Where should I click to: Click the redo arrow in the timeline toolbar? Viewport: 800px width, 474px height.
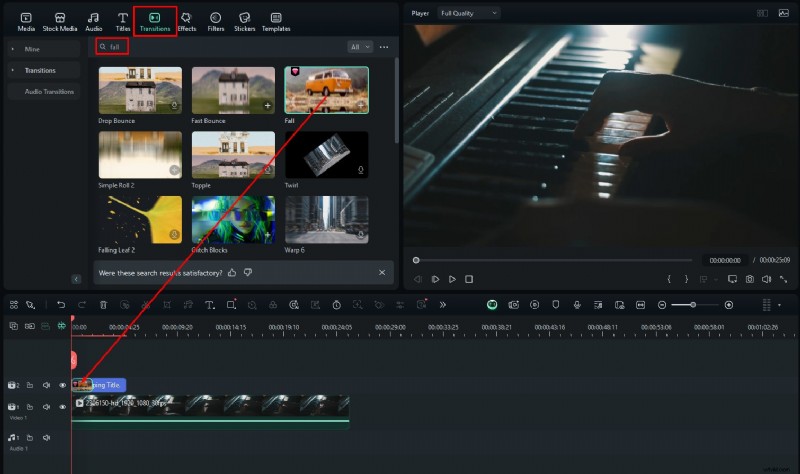[82, 304]
